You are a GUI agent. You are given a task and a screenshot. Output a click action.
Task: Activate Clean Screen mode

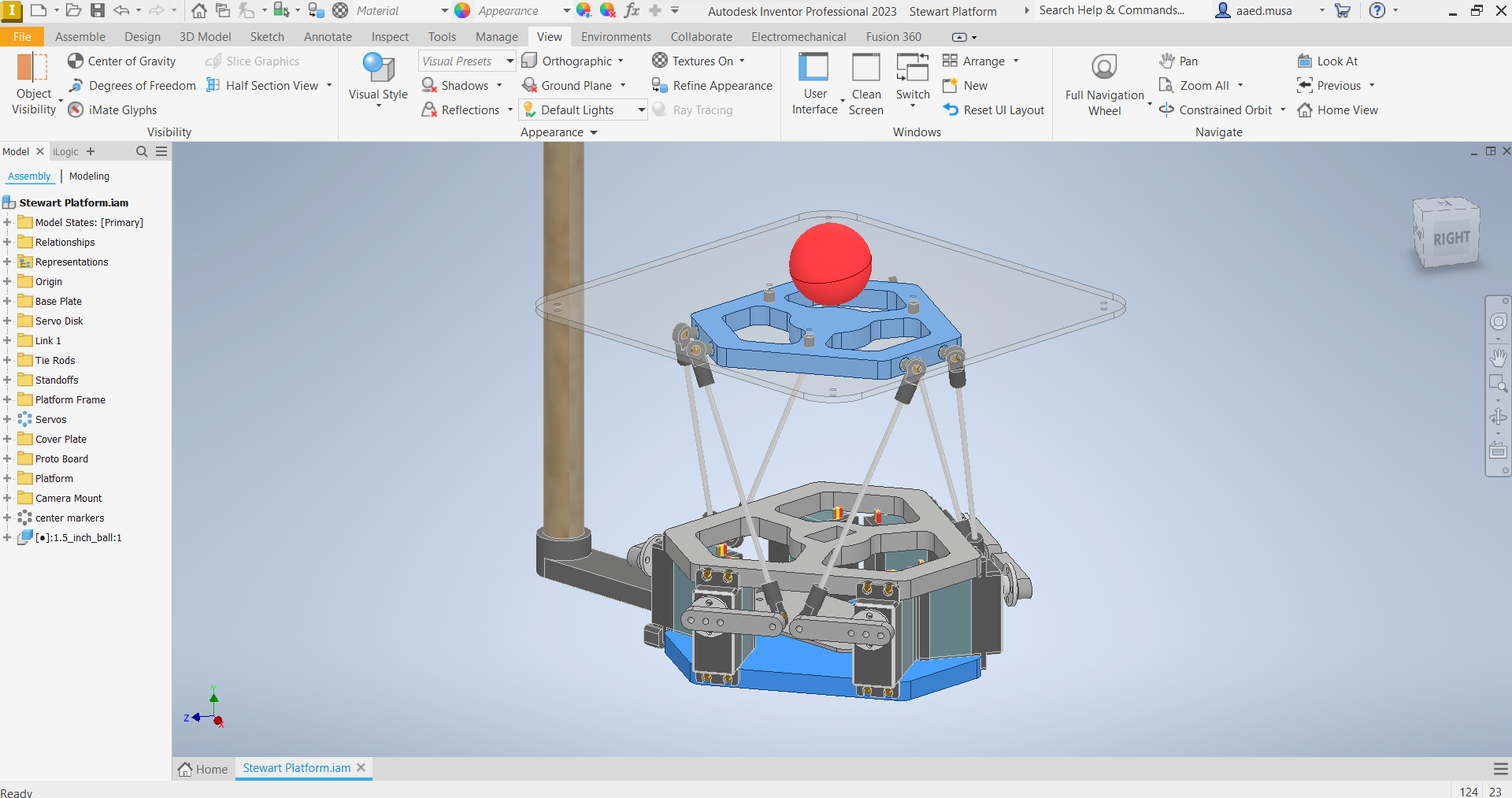click(x=866, y=84)
